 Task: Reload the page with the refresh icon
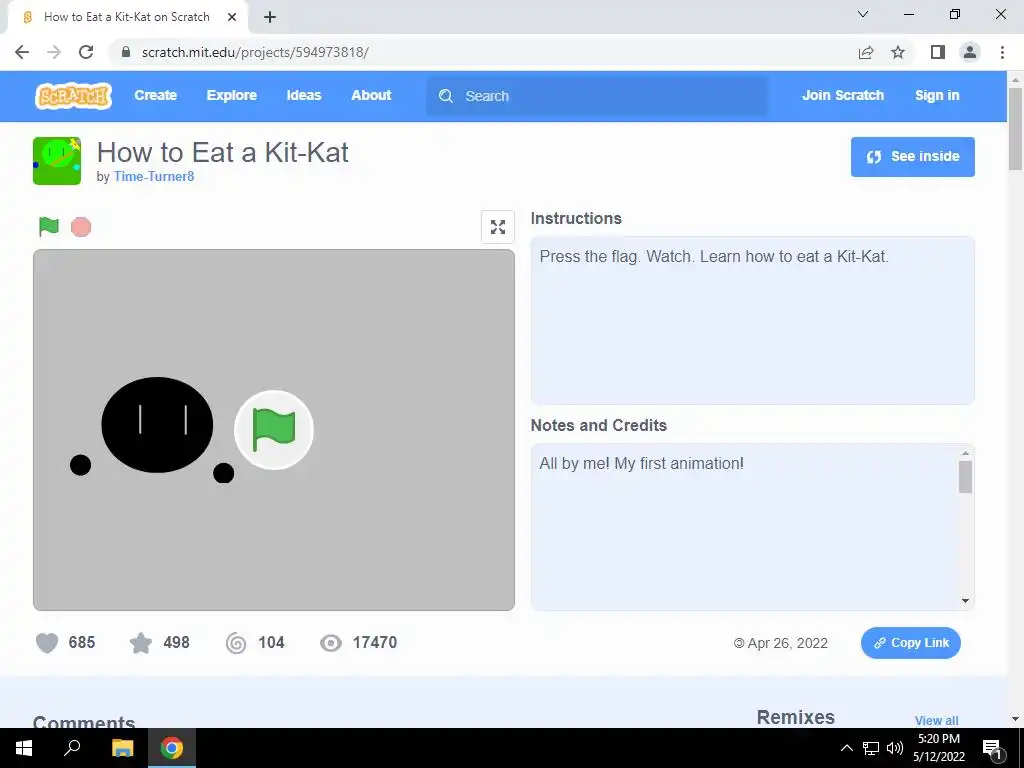coord(86,52)
